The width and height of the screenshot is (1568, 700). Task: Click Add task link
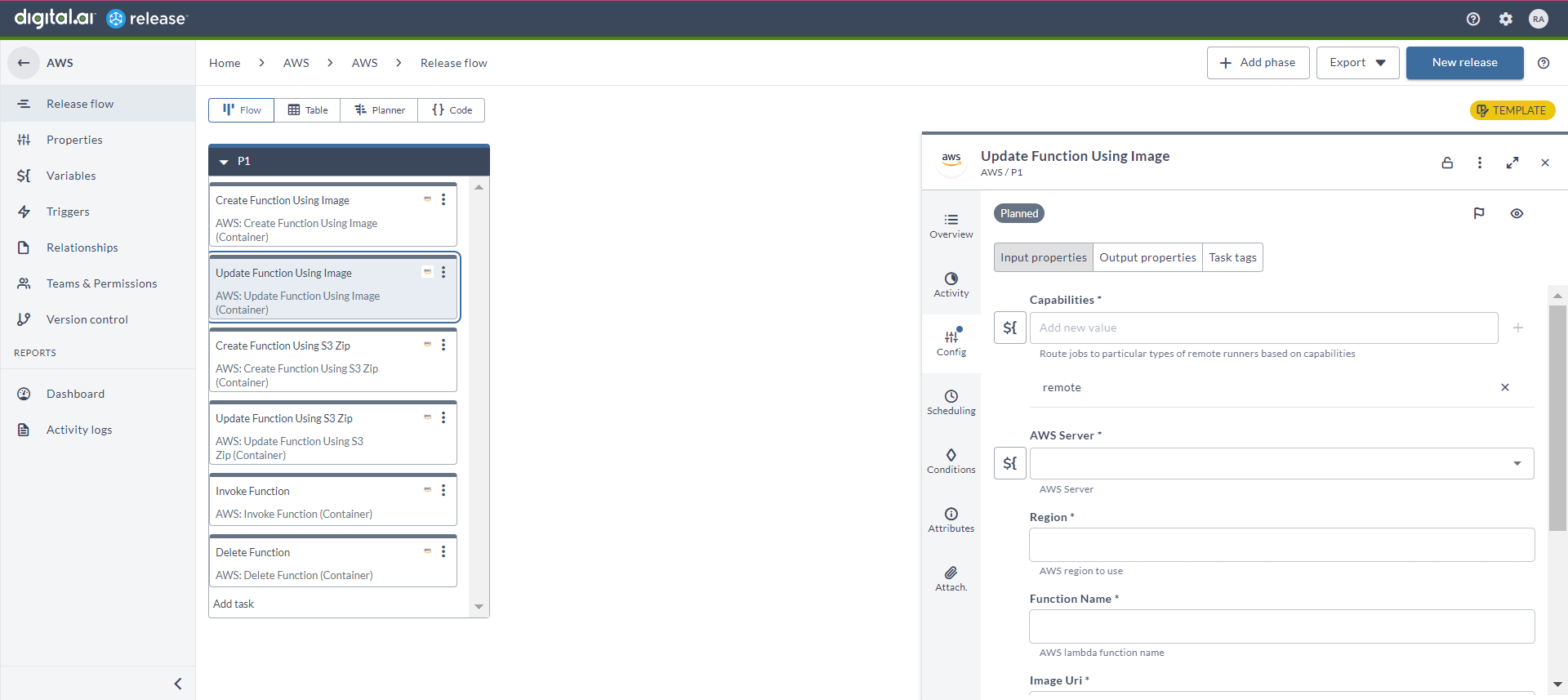pyautogui.click(x=234, y=604)
